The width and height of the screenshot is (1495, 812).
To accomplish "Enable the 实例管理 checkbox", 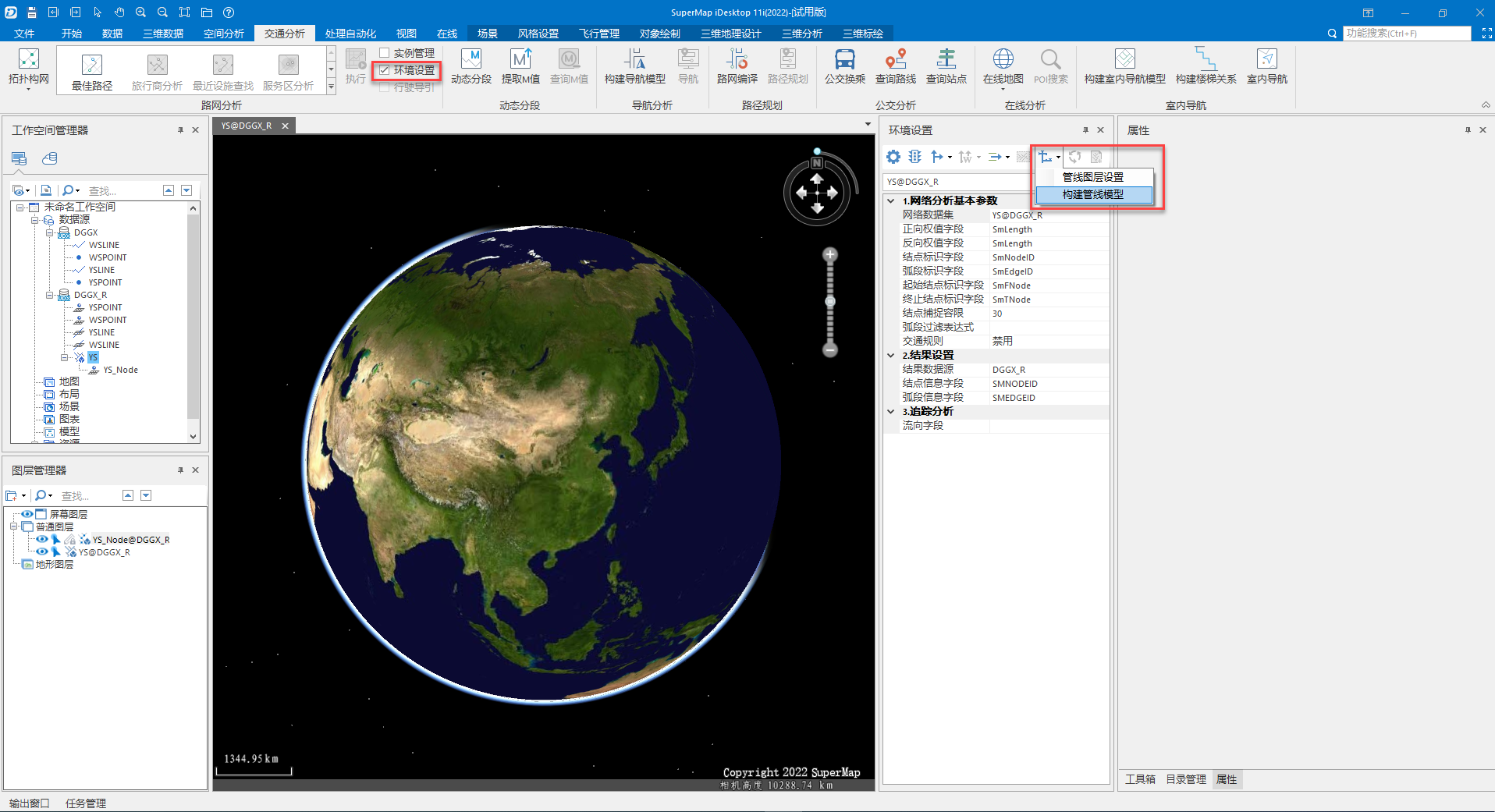I will (x=385, y=53).
